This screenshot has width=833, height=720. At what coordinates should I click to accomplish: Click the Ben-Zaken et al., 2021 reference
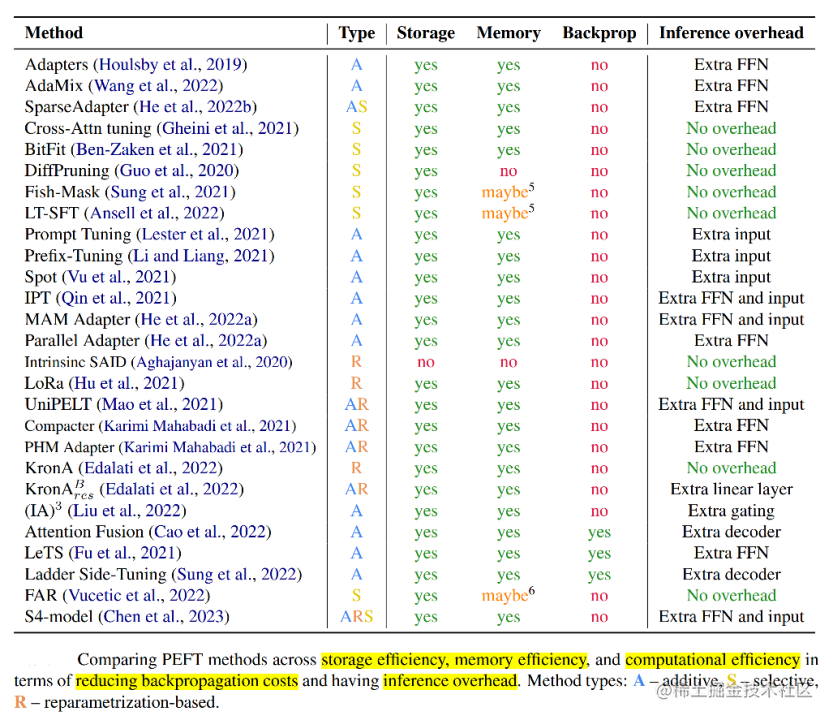[157, 150]
